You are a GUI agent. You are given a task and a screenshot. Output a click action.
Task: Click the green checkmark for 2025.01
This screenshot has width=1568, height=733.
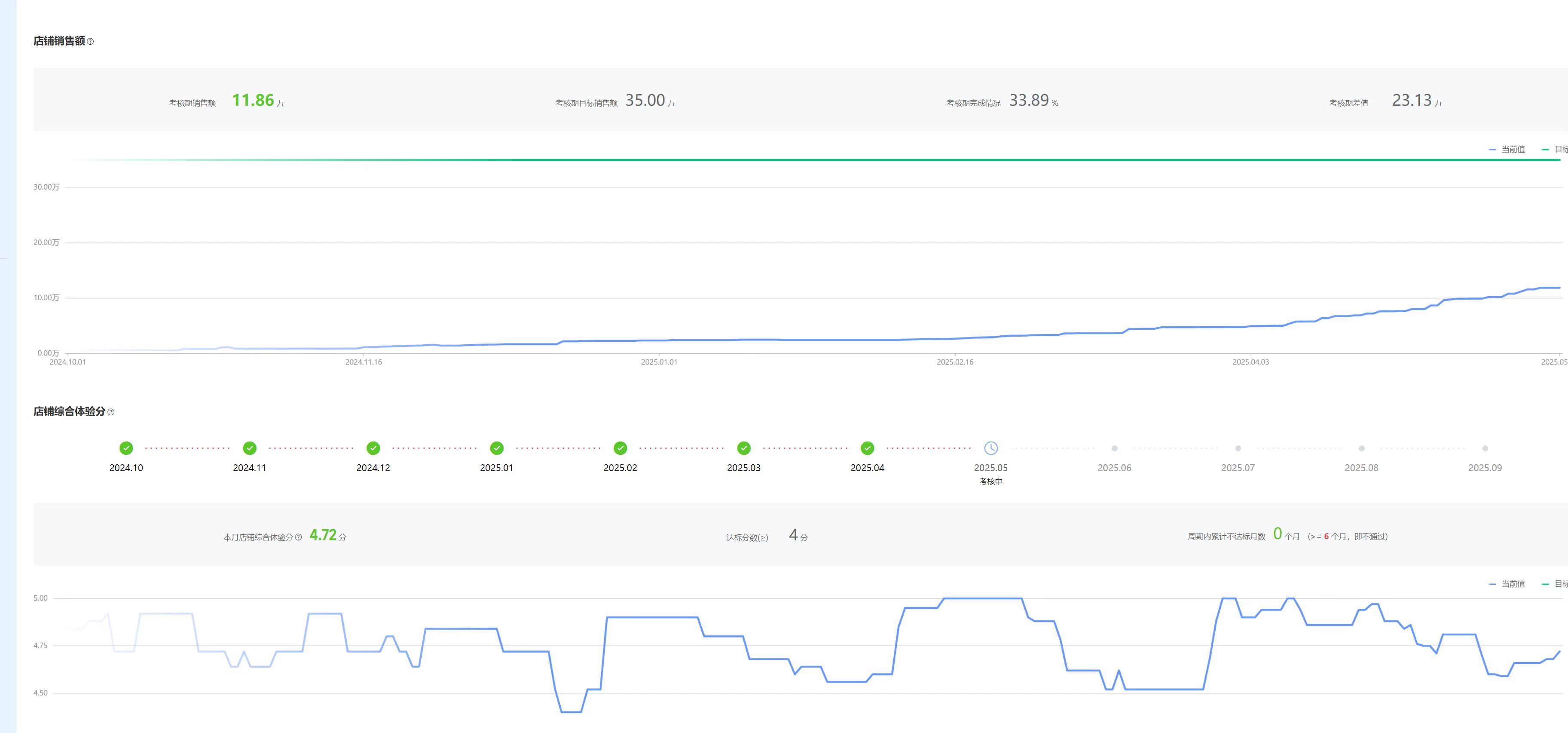tap(497, 448)
